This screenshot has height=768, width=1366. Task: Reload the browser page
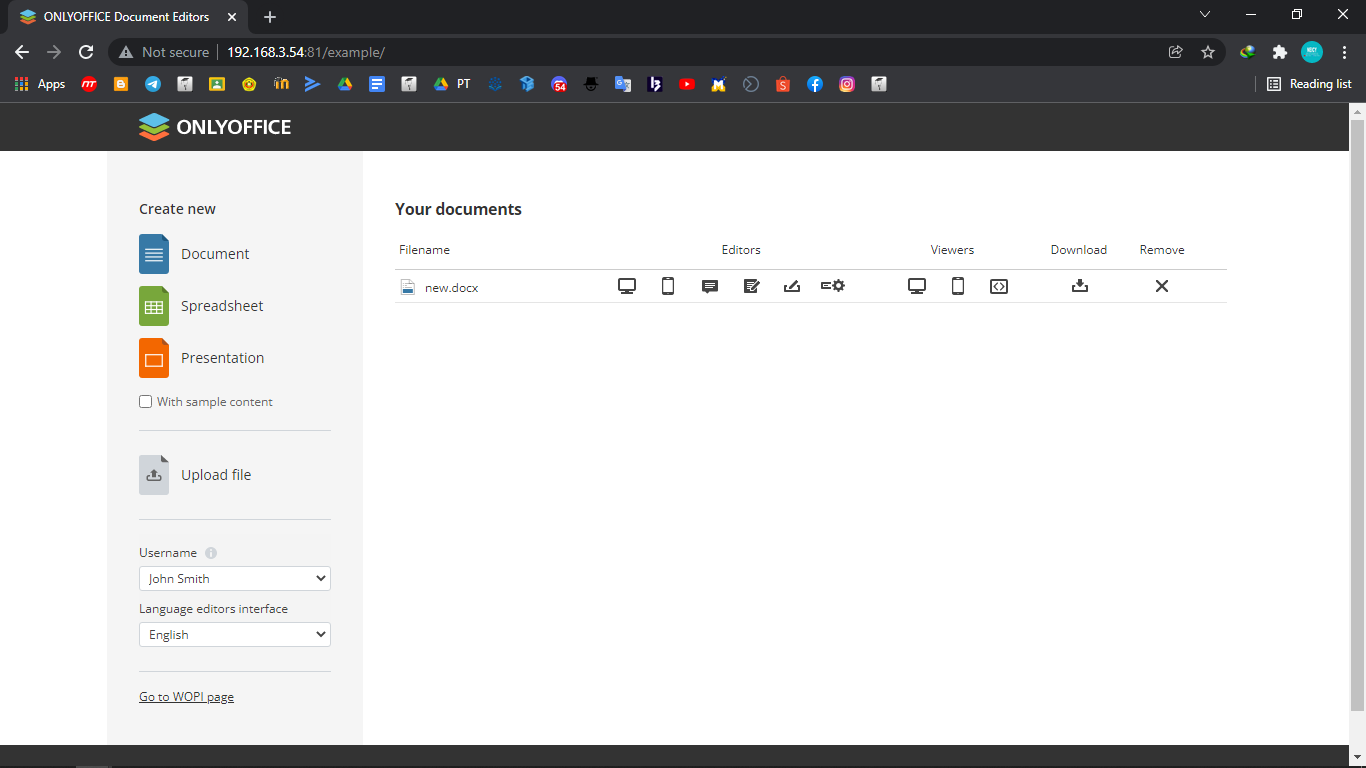[86, 52]
